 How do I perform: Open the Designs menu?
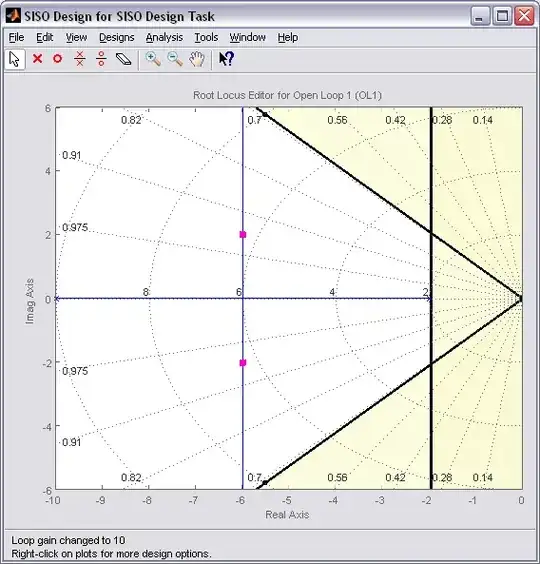(x=117, y=37)
